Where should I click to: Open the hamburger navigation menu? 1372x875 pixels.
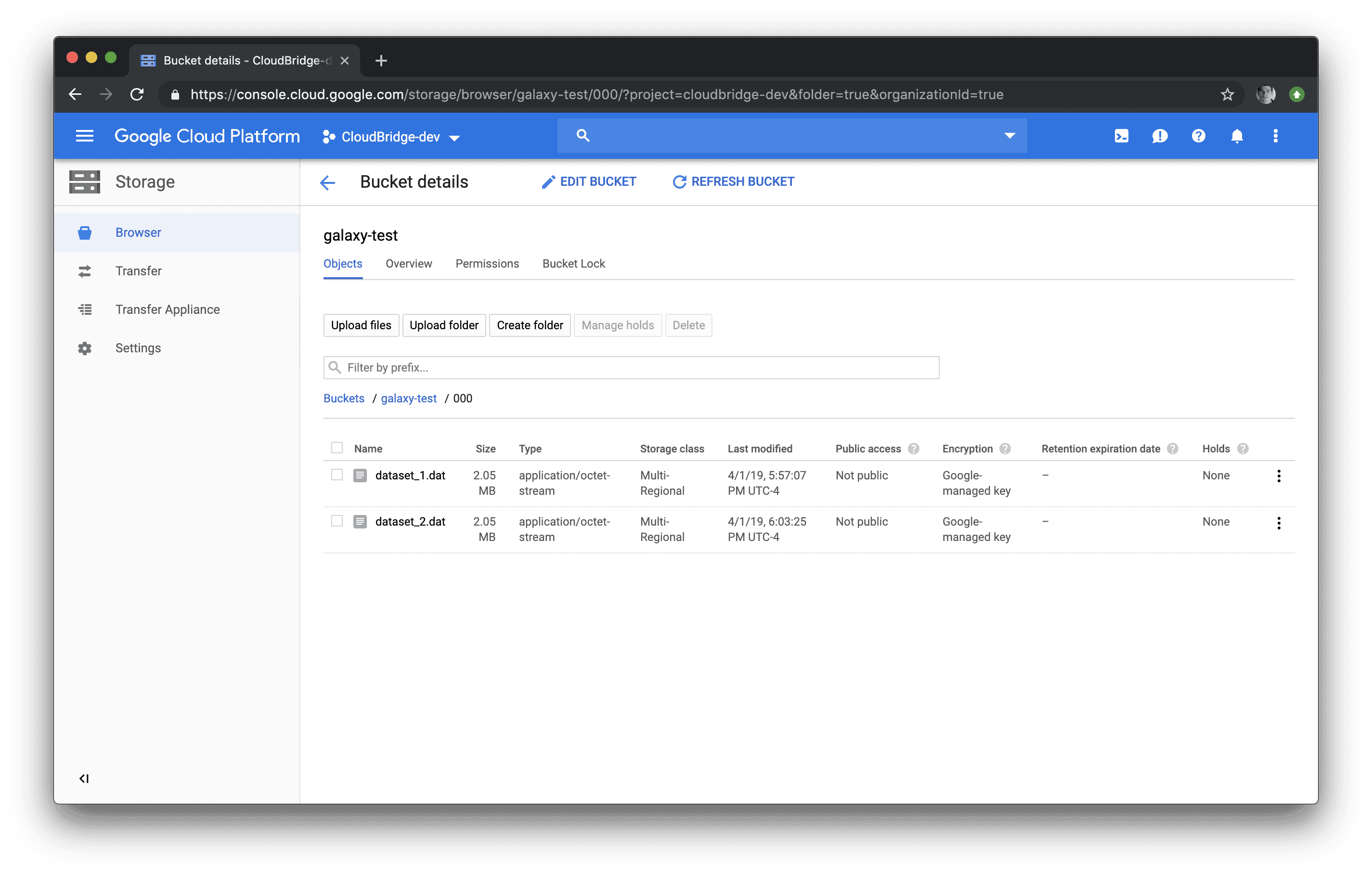click(84, 136)
